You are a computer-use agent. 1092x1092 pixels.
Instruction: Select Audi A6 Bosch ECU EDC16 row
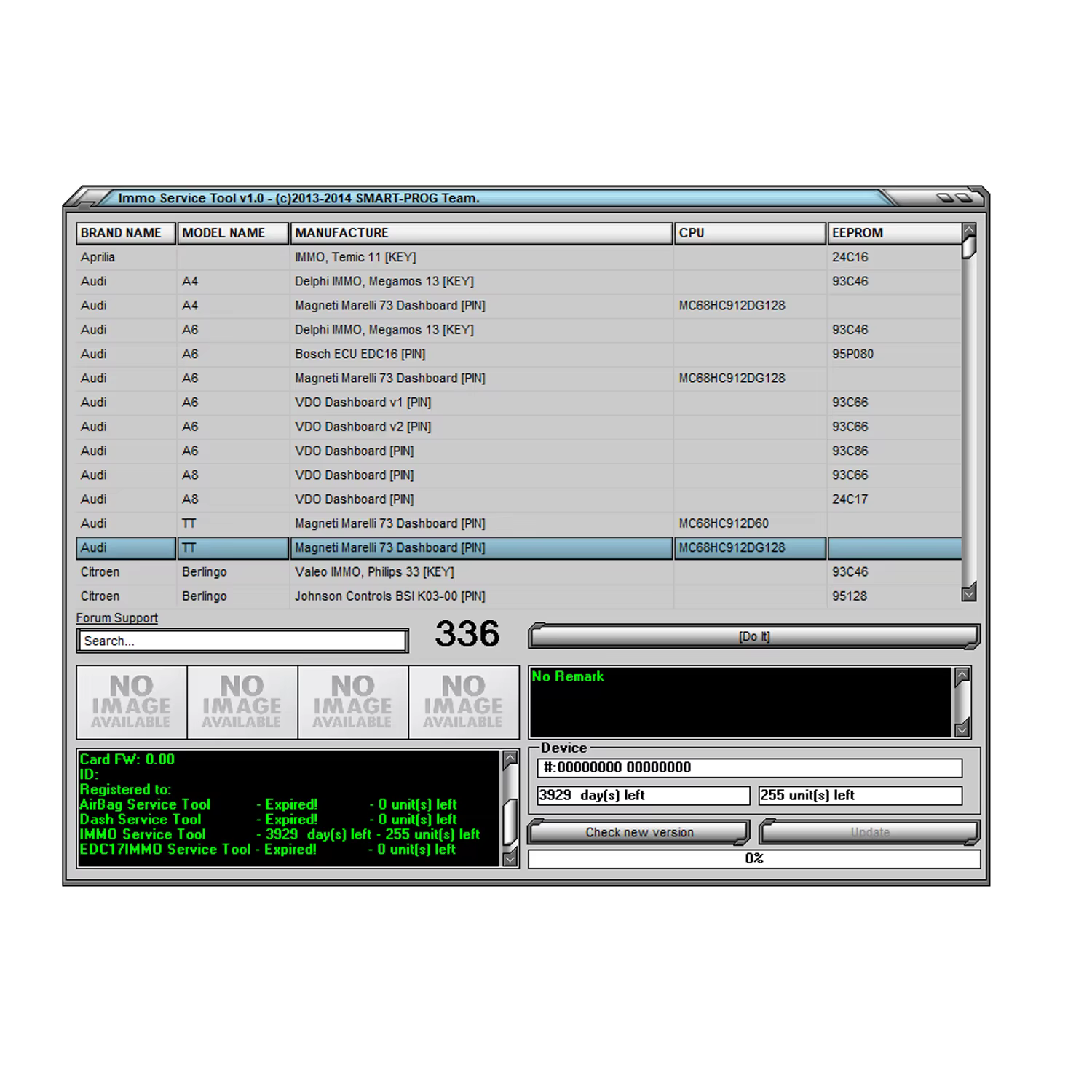point(518,354)
